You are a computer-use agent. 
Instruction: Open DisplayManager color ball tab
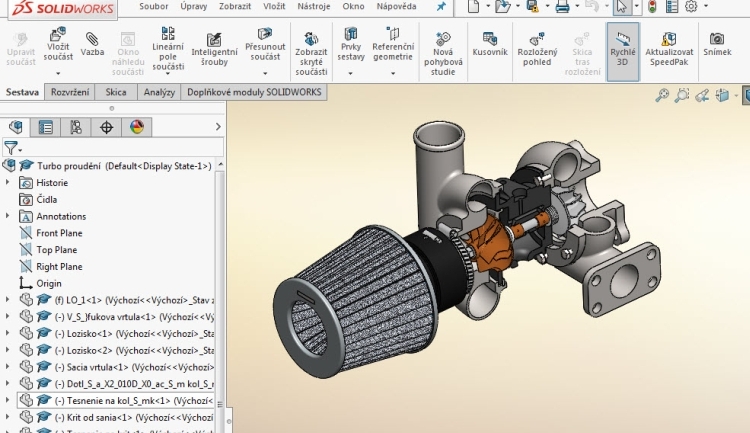(x=137, y=127)
